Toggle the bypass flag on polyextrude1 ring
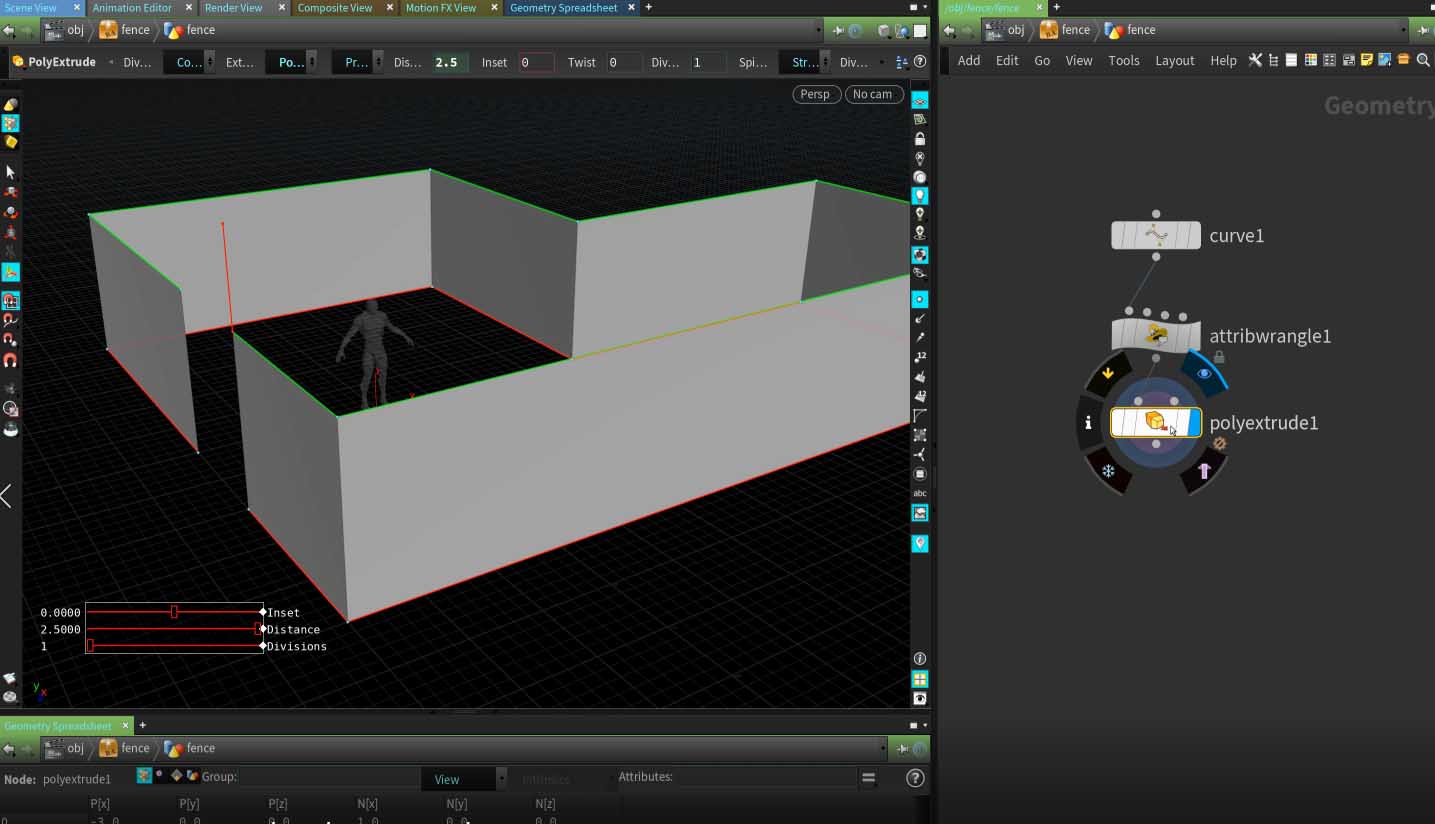The width and height of the screenshot is (1435, 824). tap(1108, 373)
